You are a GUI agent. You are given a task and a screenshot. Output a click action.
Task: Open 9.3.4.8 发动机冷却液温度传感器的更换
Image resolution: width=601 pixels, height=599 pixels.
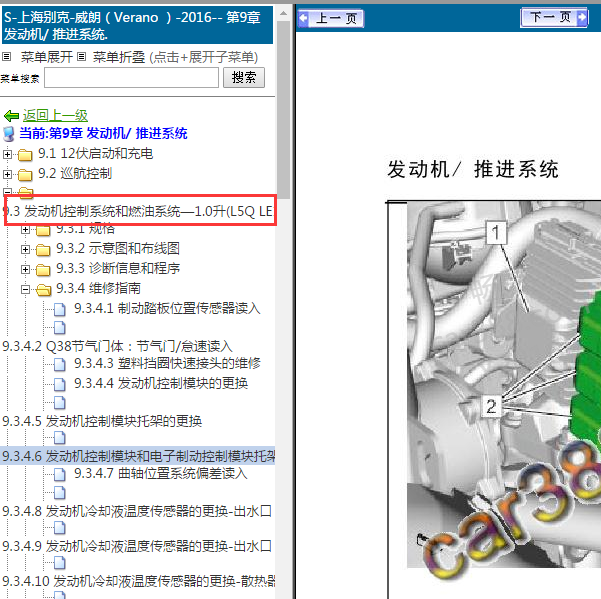tap(137, 511)
